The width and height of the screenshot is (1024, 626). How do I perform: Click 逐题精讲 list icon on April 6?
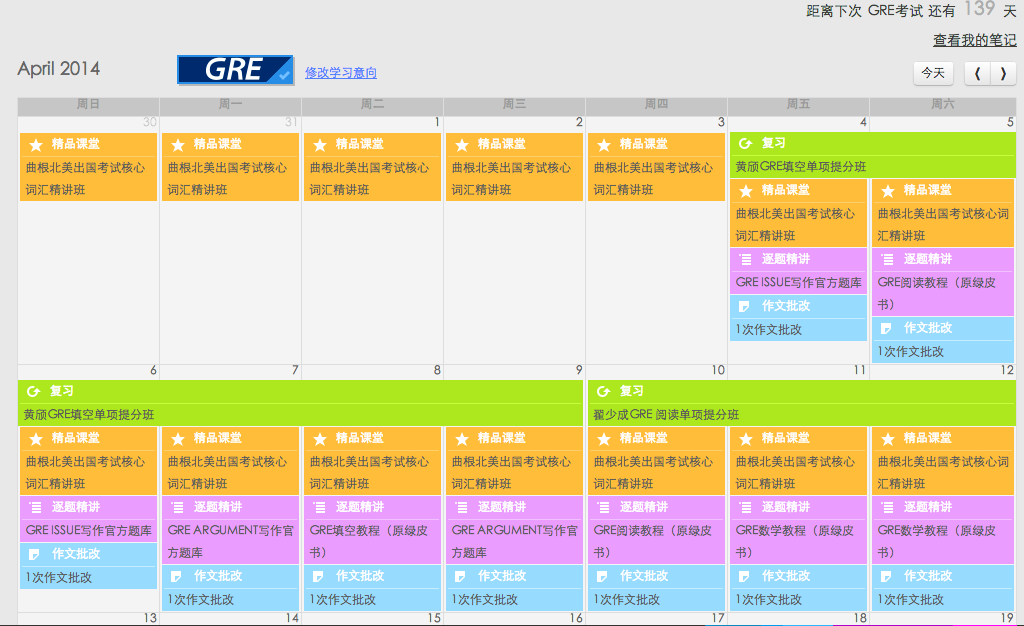coord(35,507)
